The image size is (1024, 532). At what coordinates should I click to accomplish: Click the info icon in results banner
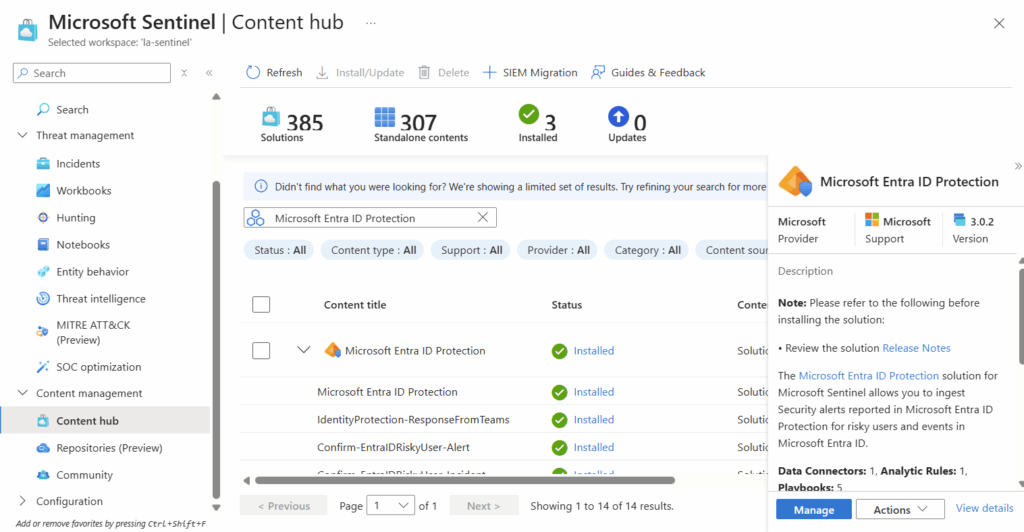pyautogui.click(x=261, y=187)
